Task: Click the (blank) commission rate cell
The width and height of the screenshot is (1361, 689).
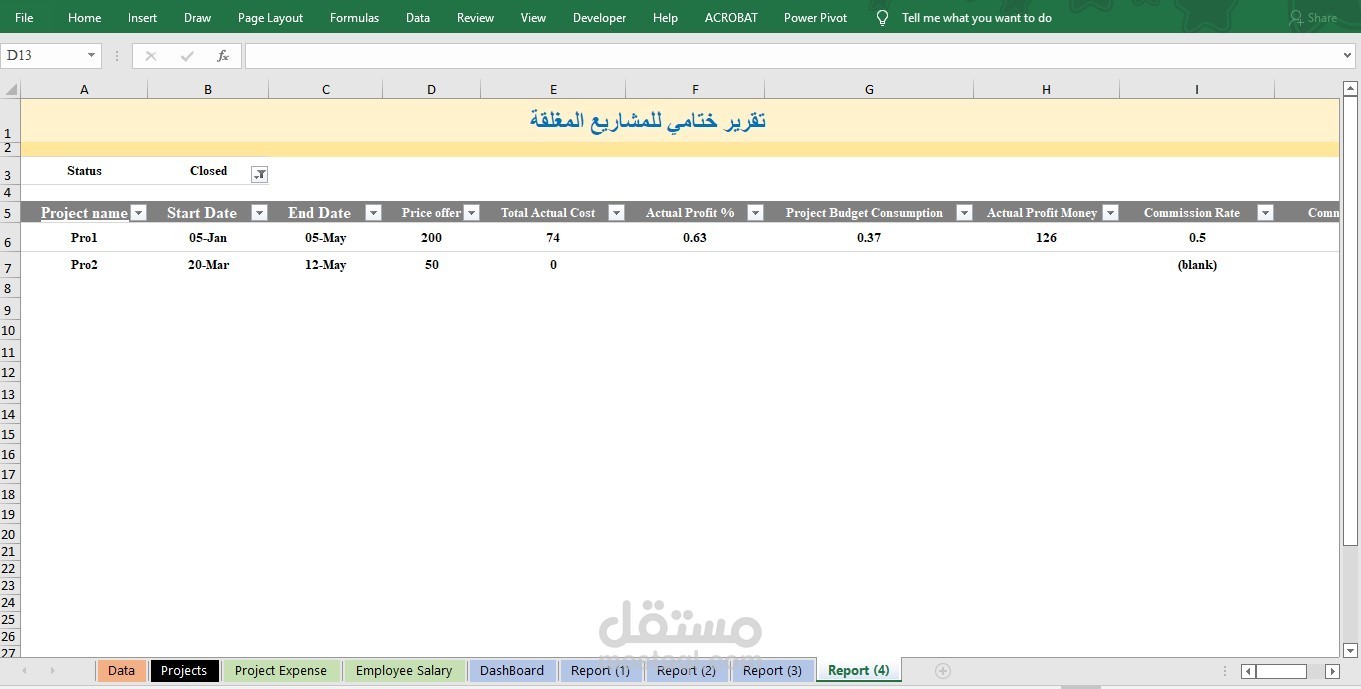Action: (1197, 265)
